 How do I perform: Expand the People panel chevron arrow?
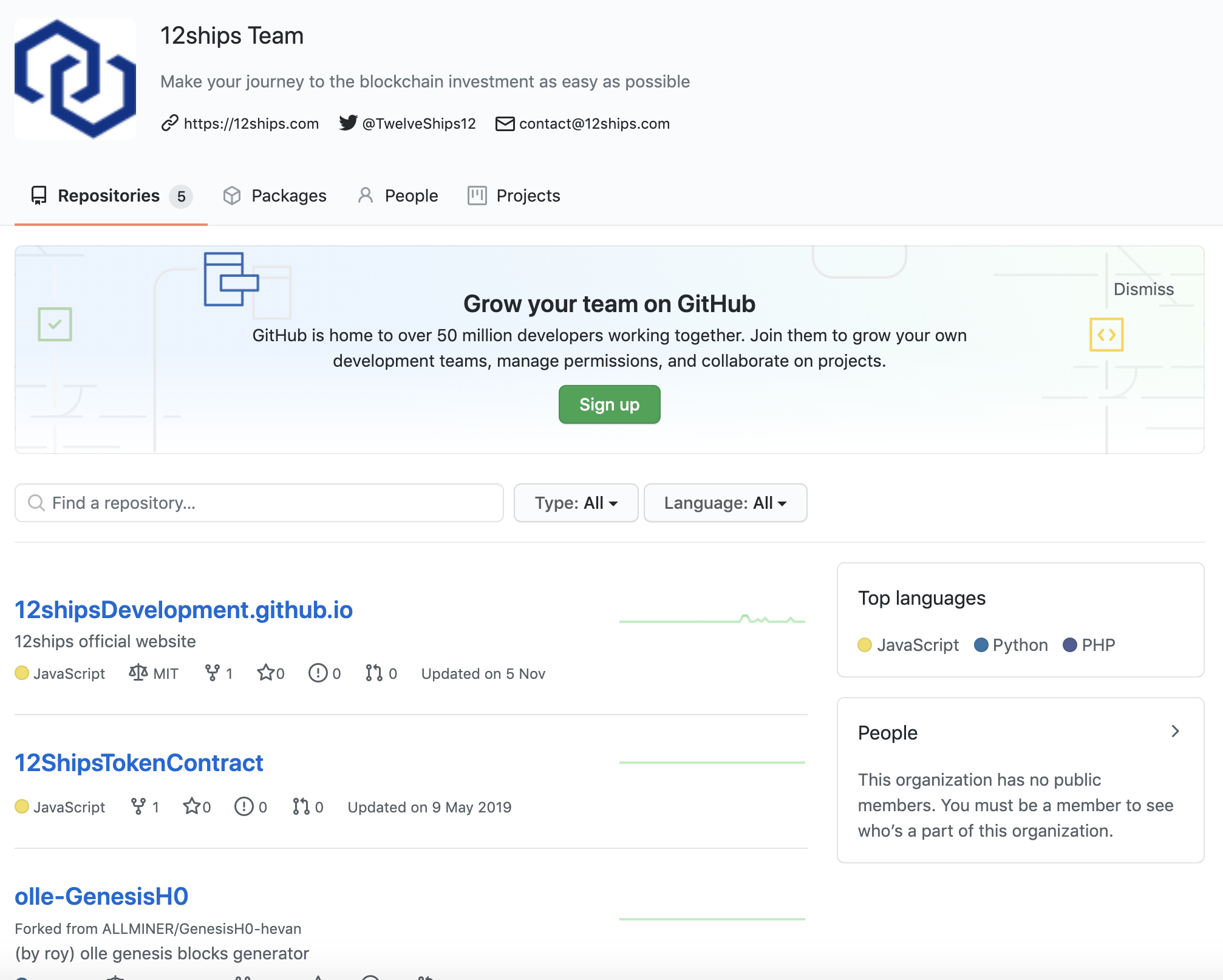[1175, 732]
